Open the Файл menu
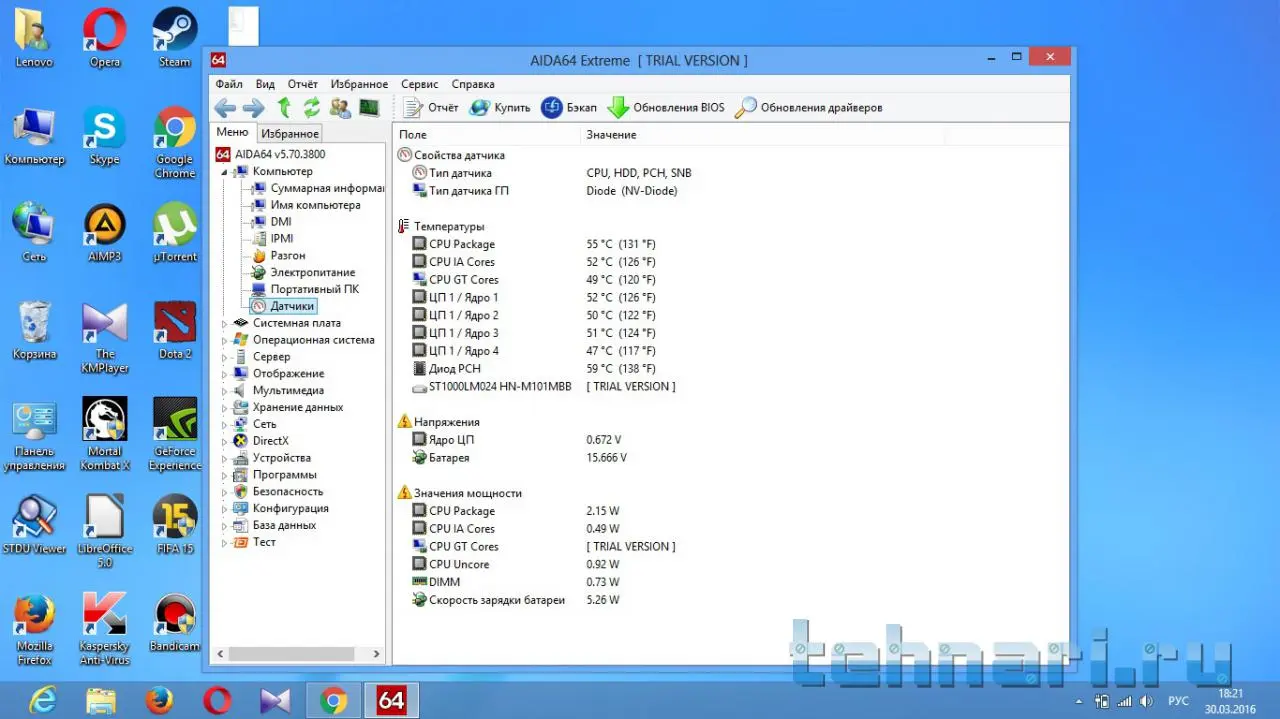The width and height of the screenshot is (1280, 719). [x=229, y=84]
